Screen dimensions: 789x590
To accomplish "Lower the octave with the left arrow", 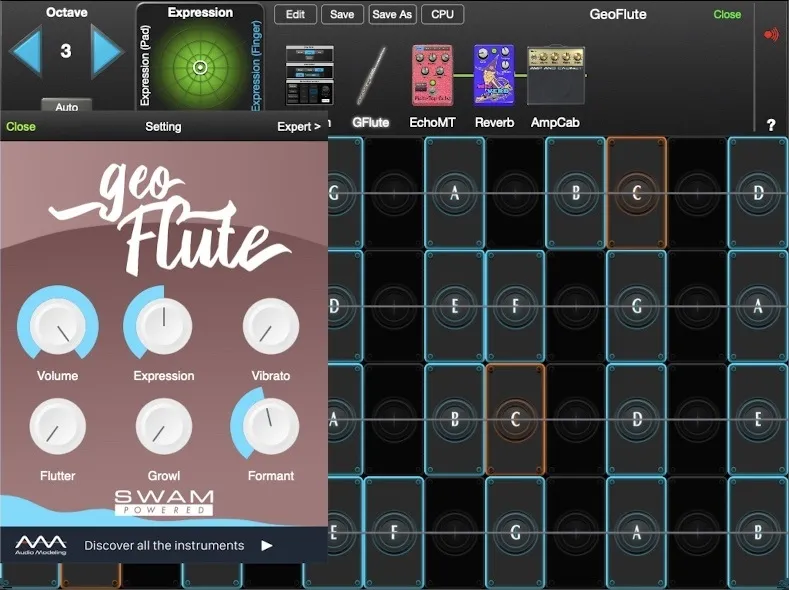I will [25, 51].
